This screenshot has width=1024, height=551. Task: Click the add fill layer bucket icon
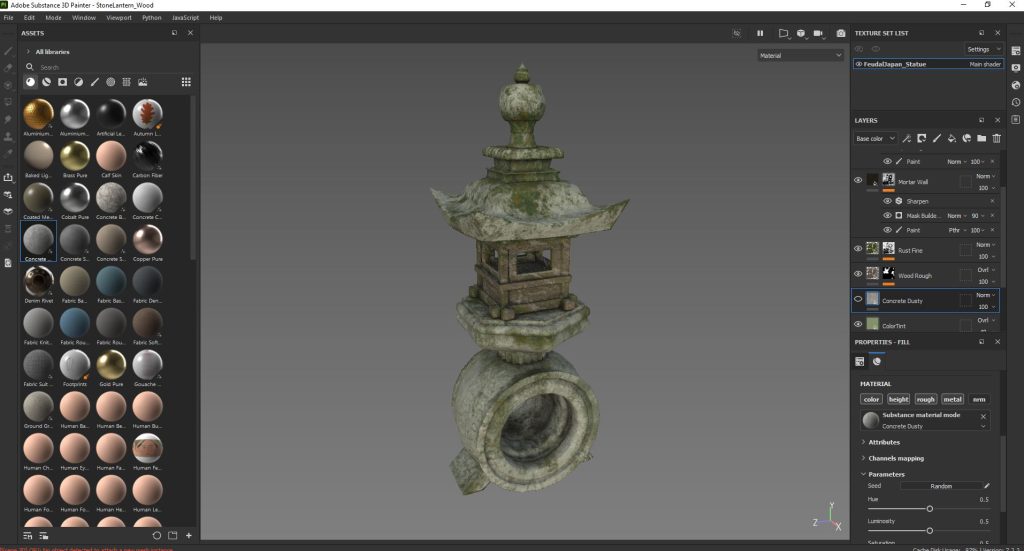pyautogui.click(x=951, y=139)
